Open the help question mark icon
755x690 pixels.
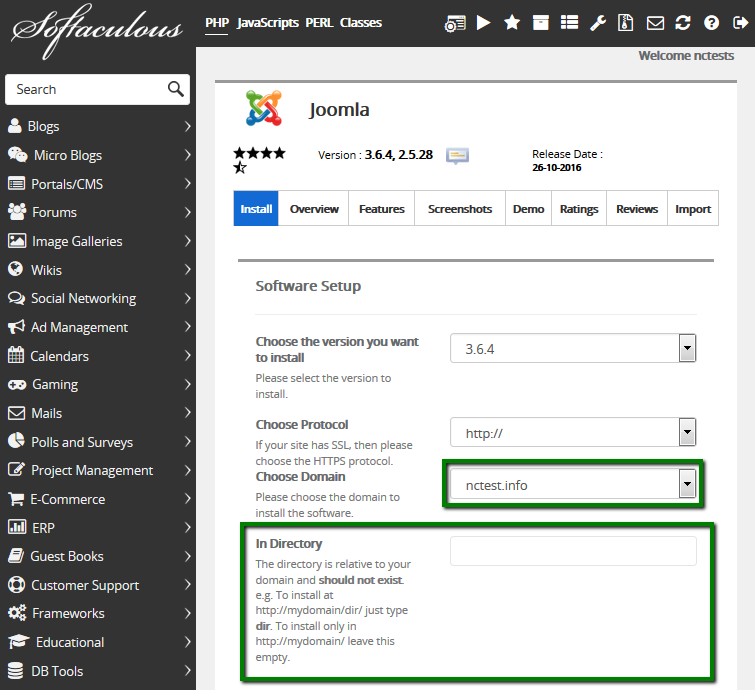coord(711,22)
